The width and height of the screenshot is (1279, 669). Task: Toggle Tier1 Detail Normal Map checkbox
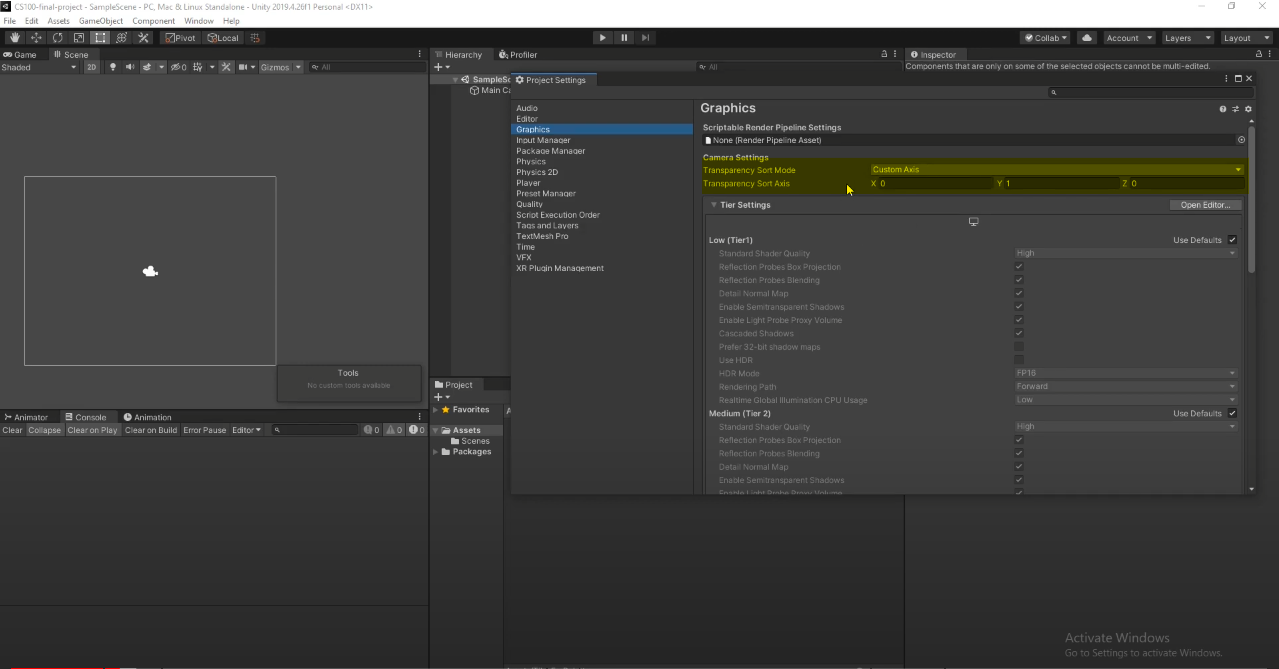[x=1019, y=294]
